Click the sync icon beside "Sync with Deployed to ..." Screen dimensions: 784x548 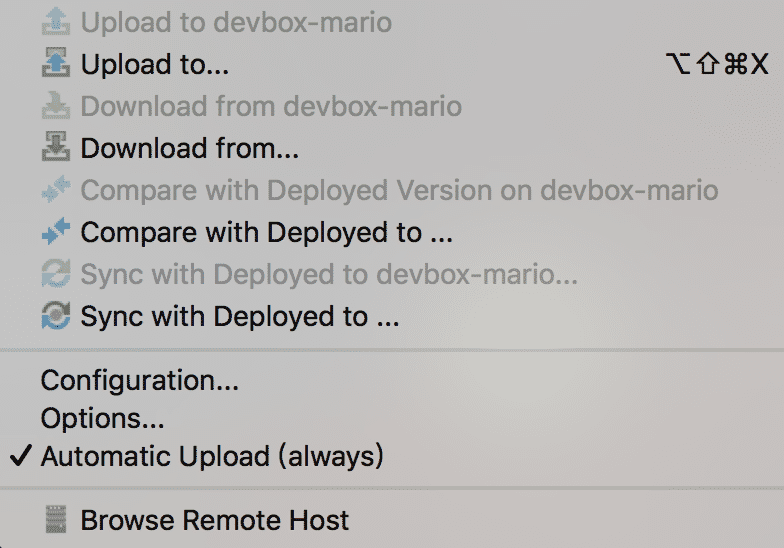pos(56,316)
